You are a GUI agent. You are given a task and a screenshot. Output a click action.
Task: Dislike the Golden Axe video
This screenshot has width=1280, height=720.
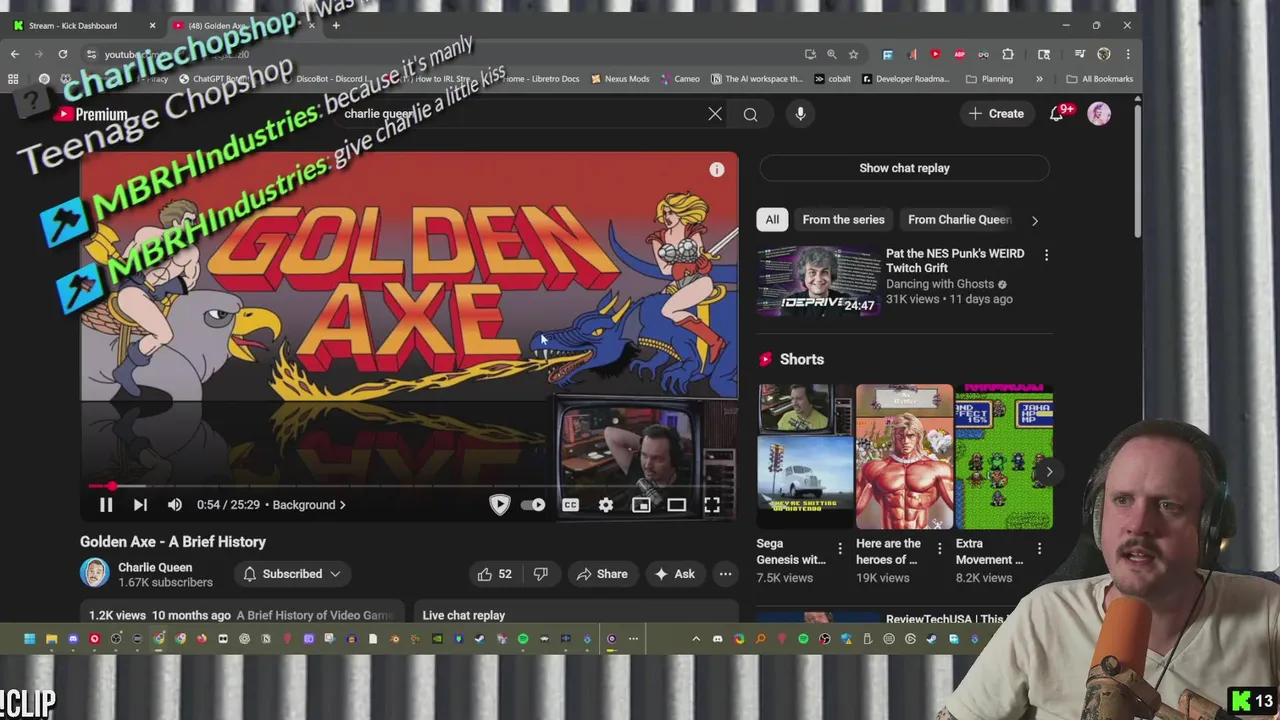541,574
